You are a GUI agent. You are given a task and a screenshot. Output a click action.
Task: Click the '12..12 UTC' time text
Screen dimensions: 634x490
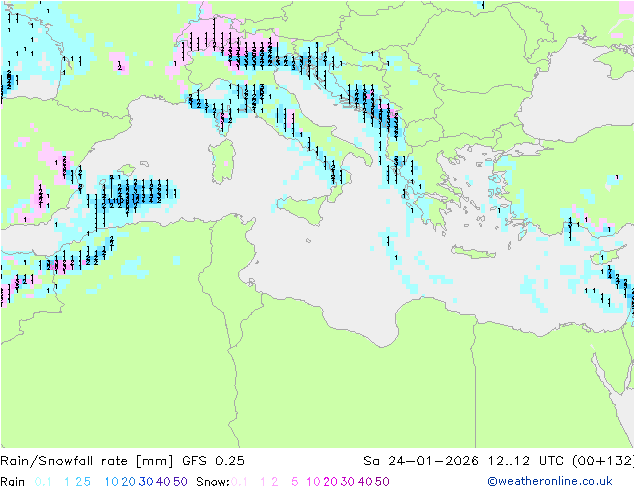point(526,461)
